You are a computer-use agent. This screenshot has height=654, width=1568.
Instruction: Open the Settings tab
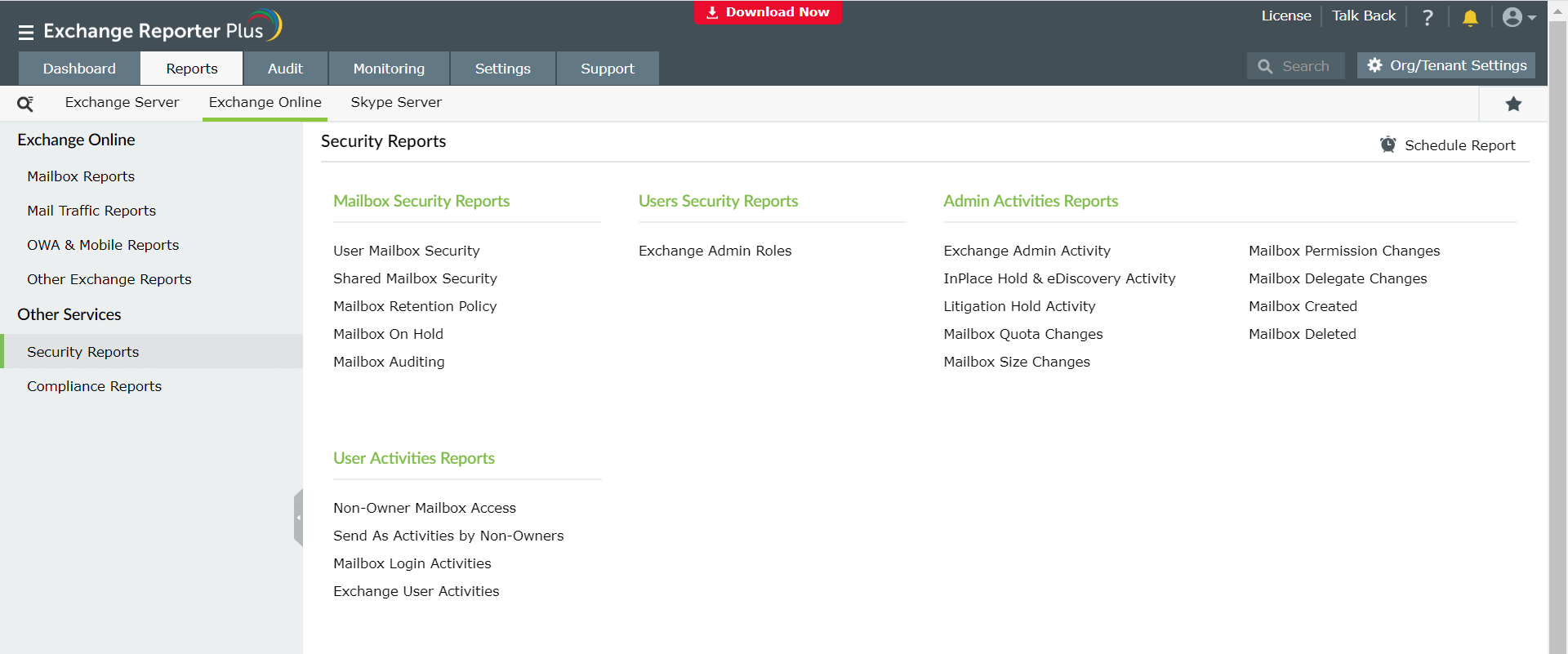click(503, 69)
